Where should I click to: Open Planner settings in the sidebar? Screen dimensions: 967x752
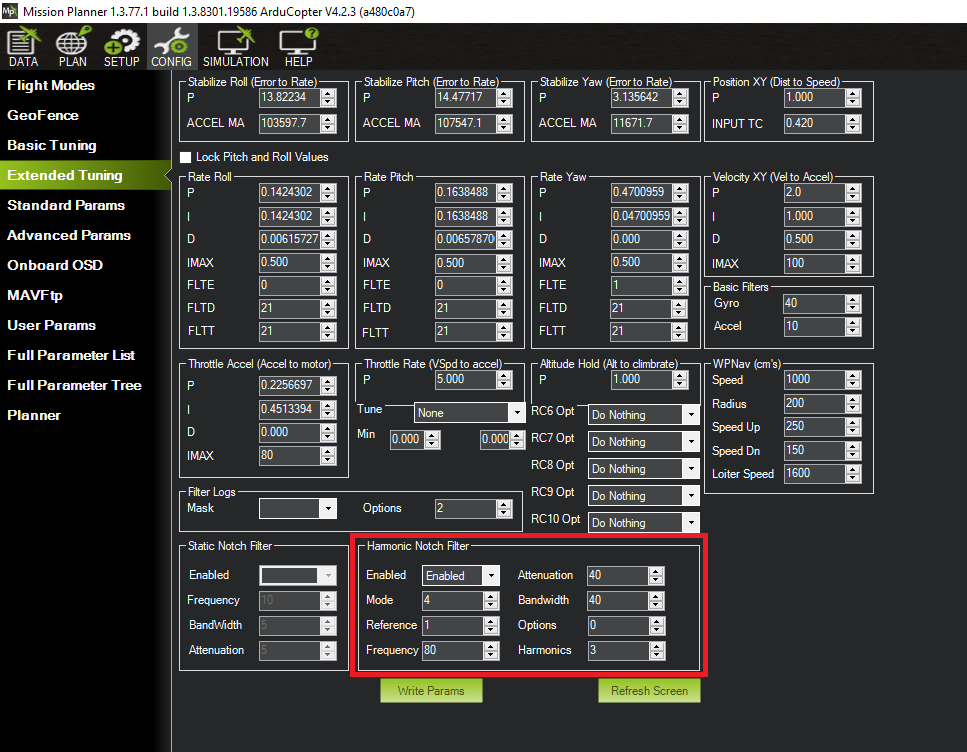pos(34,416)
